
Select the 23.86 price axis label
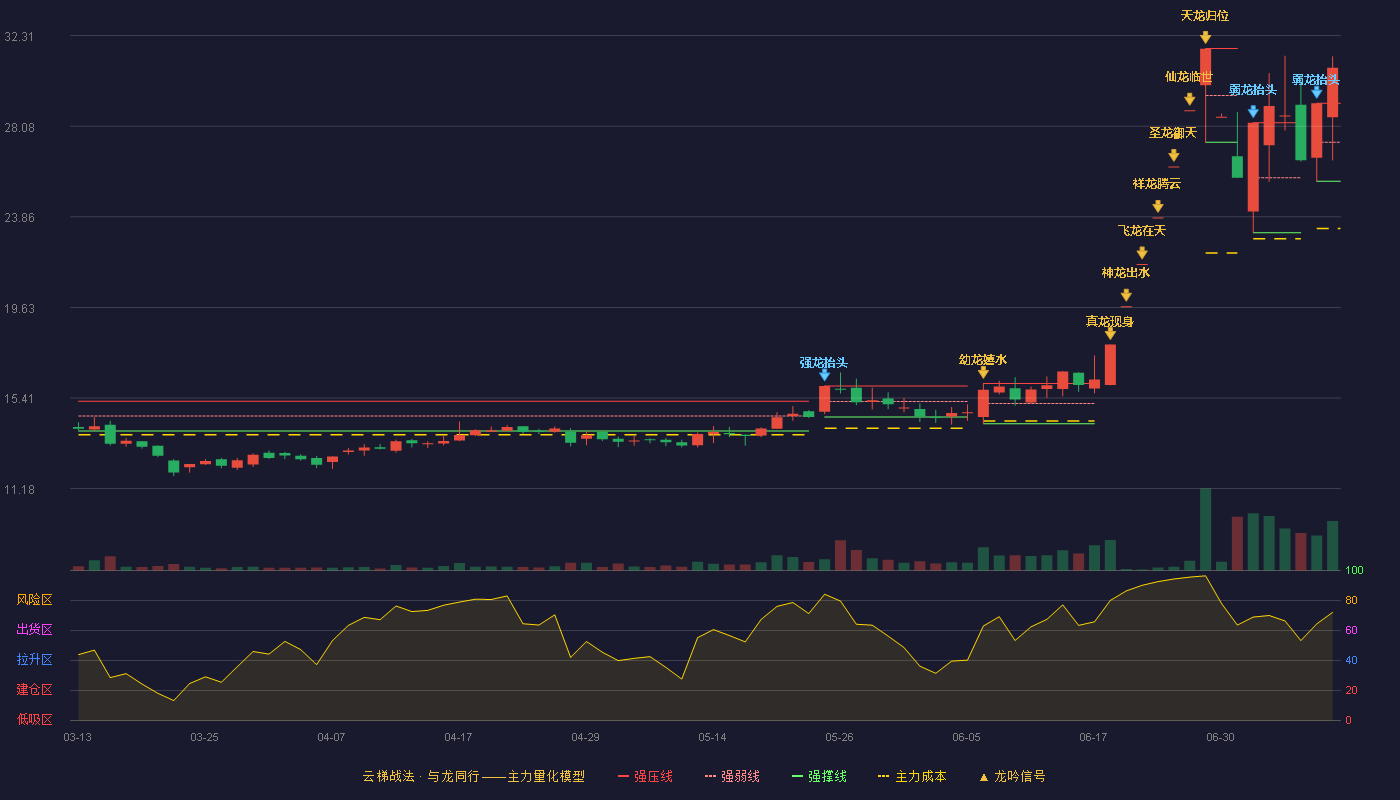(19, 218)
